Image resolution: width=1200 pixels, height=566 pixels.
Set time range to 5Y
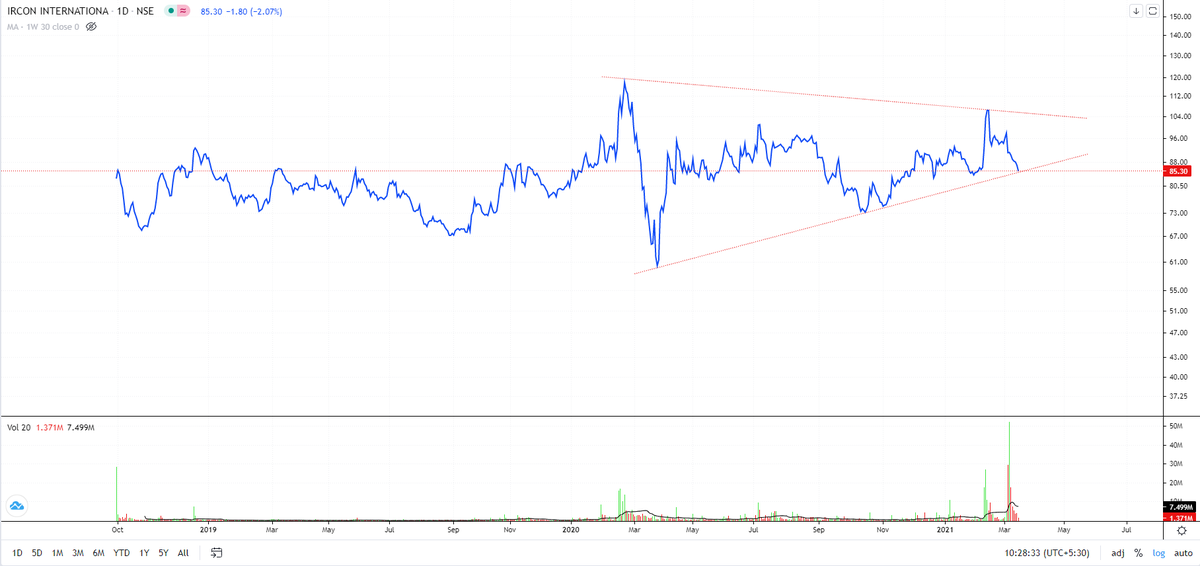pyautogui.click(x=163, y=552)
